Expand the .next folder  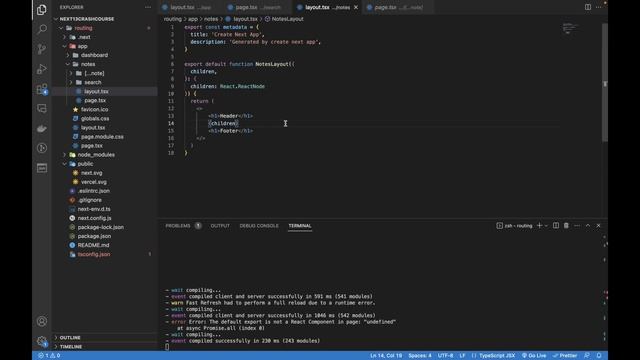click(84, 37)
